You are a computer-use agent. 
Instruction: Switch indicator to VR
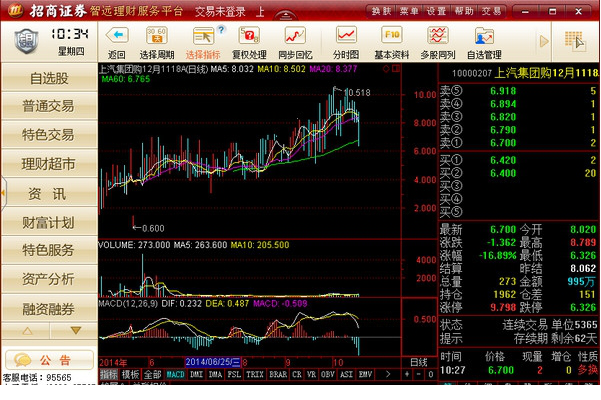[x=311, y=374]
